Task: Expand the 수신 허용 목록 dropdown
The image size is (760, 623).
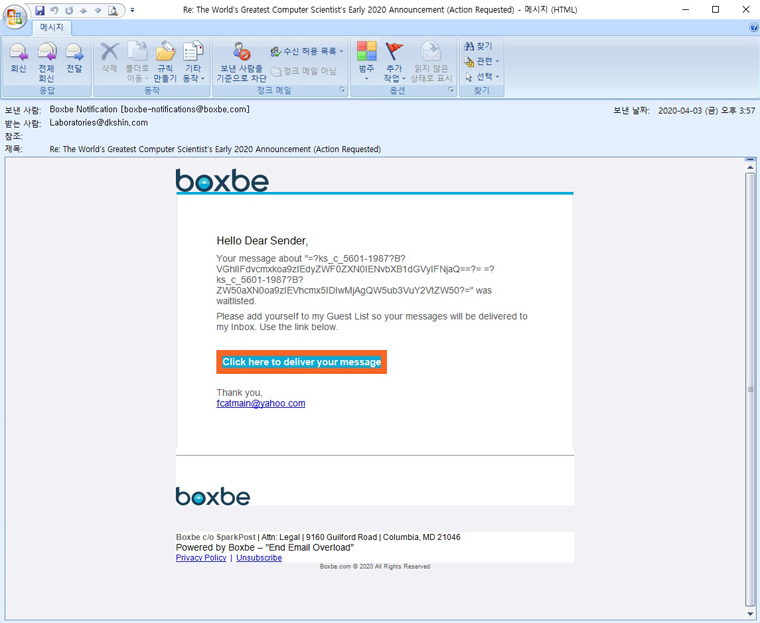Action: tap(306, 51)
